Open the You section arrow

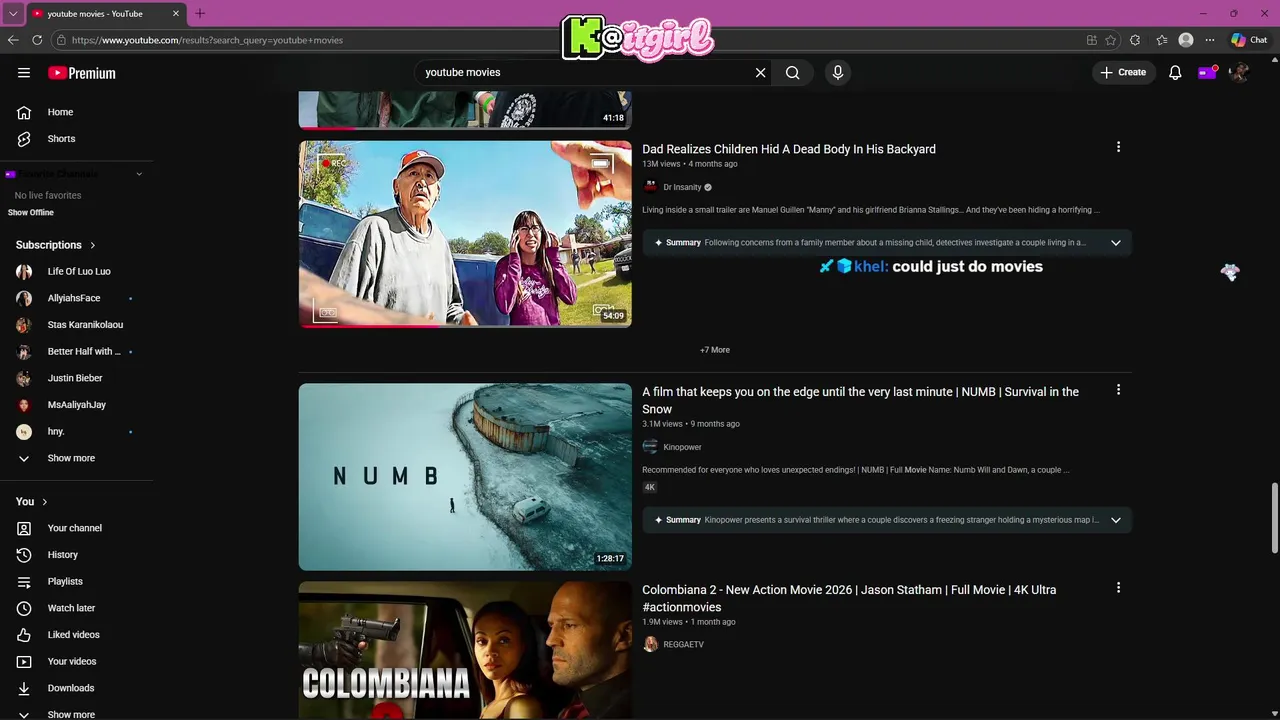(x=45, y=502)
